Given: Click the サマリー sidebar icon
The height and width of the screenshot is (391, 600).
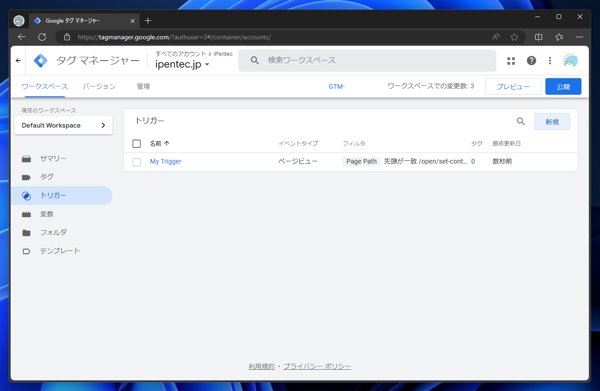Looking at the screenshot, I should [26, 159].
